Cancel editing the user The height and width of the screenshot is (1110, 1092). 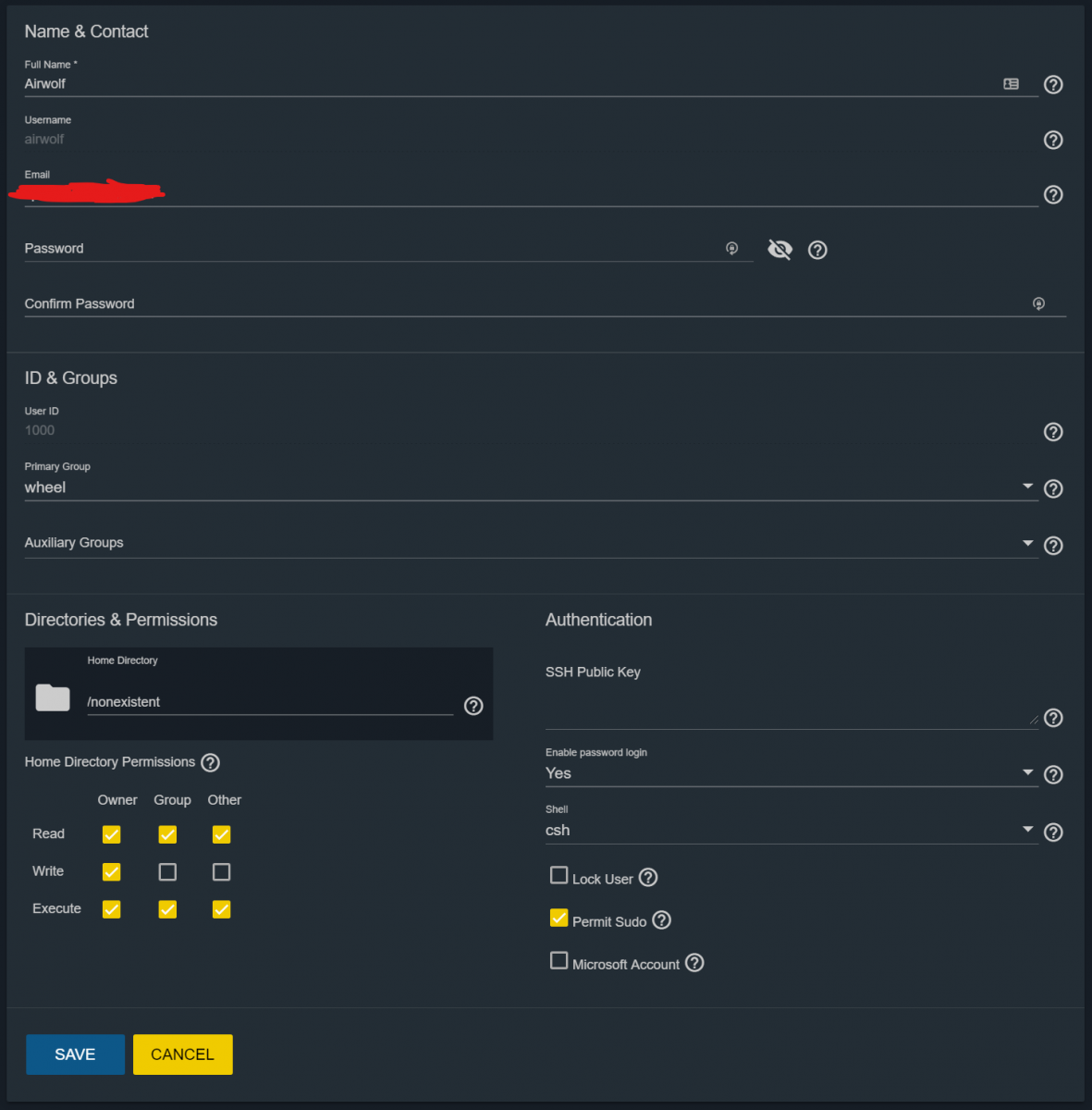(182, 1054)
